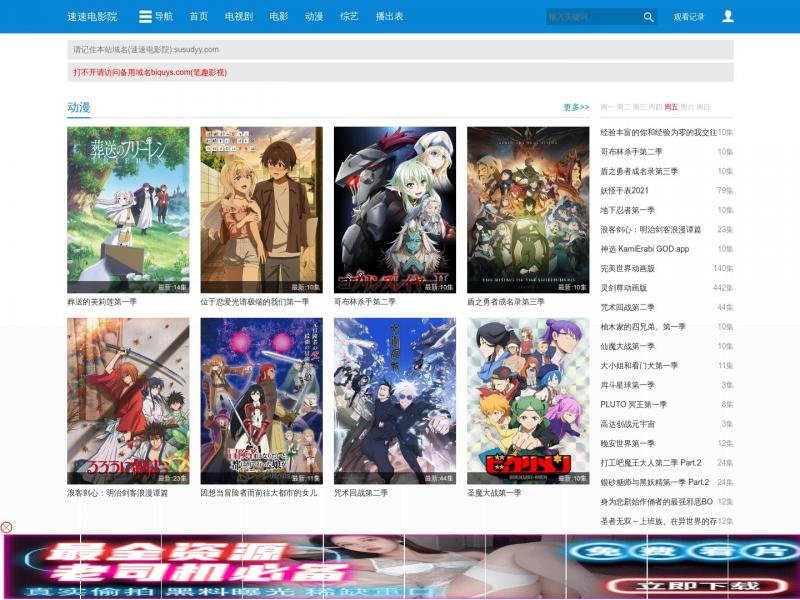
Task: Open 经验丰富的你和经验为零的我交往 in the list
Action: tap(658, 132)
